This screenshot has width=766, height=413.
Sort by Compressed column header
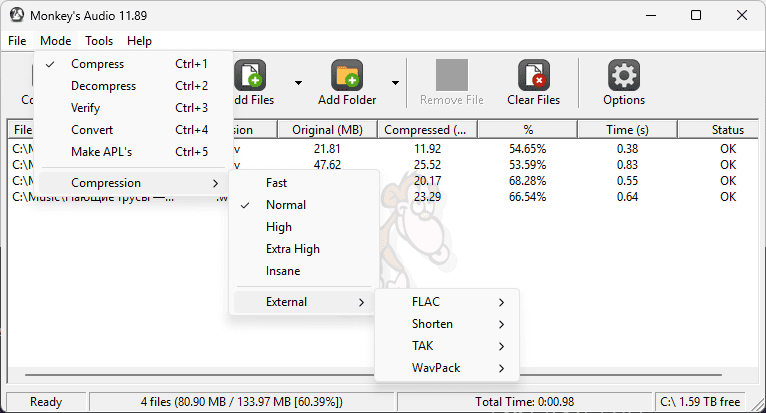pyautogui.click(x=427, y=130)
